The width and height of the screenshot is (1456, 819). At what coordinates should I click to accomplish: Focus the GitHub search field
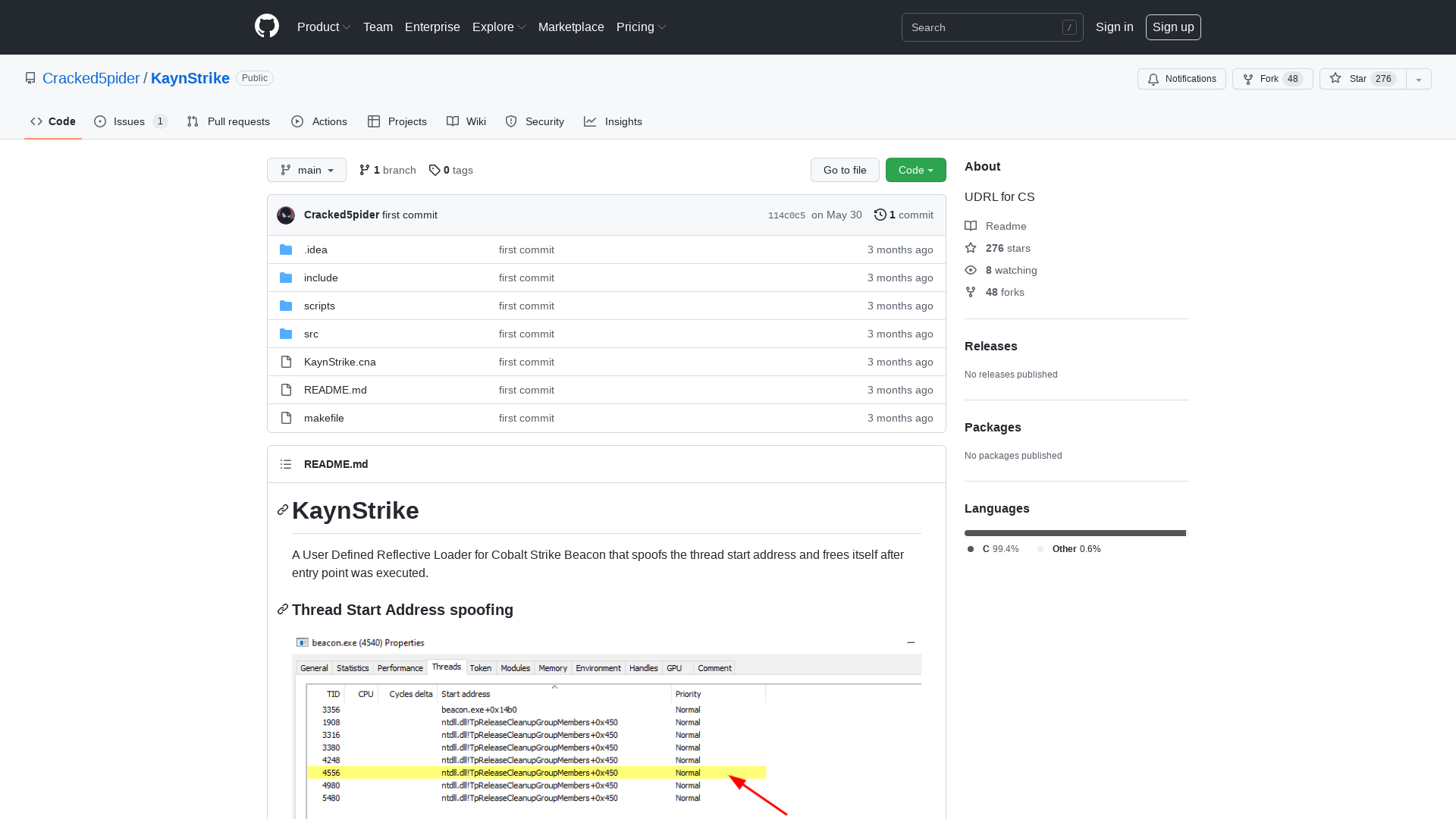click(x=992, y=27)
